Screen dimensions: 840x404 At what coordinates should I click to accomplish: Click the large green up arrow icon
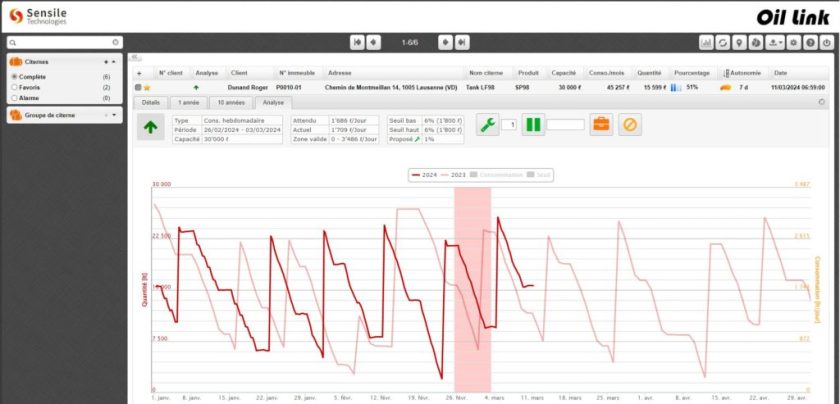(152, 127)
